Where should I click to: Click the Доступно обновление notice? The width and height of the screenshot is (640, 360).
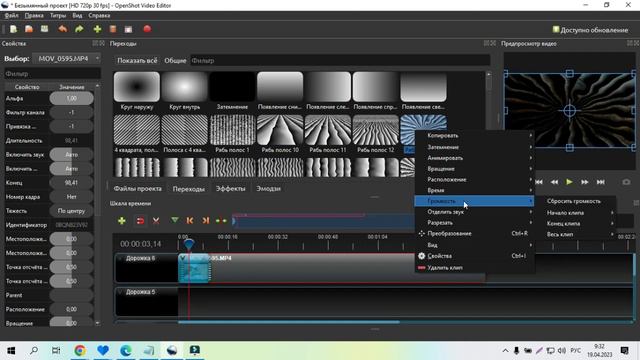point(590,30)
